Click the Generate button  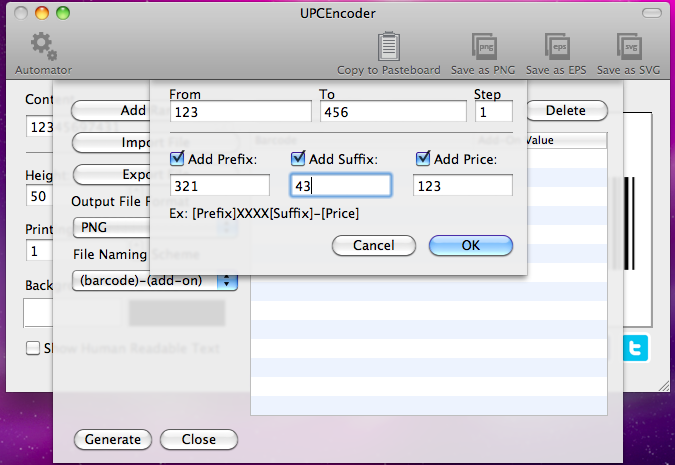(x=113, y=439)
